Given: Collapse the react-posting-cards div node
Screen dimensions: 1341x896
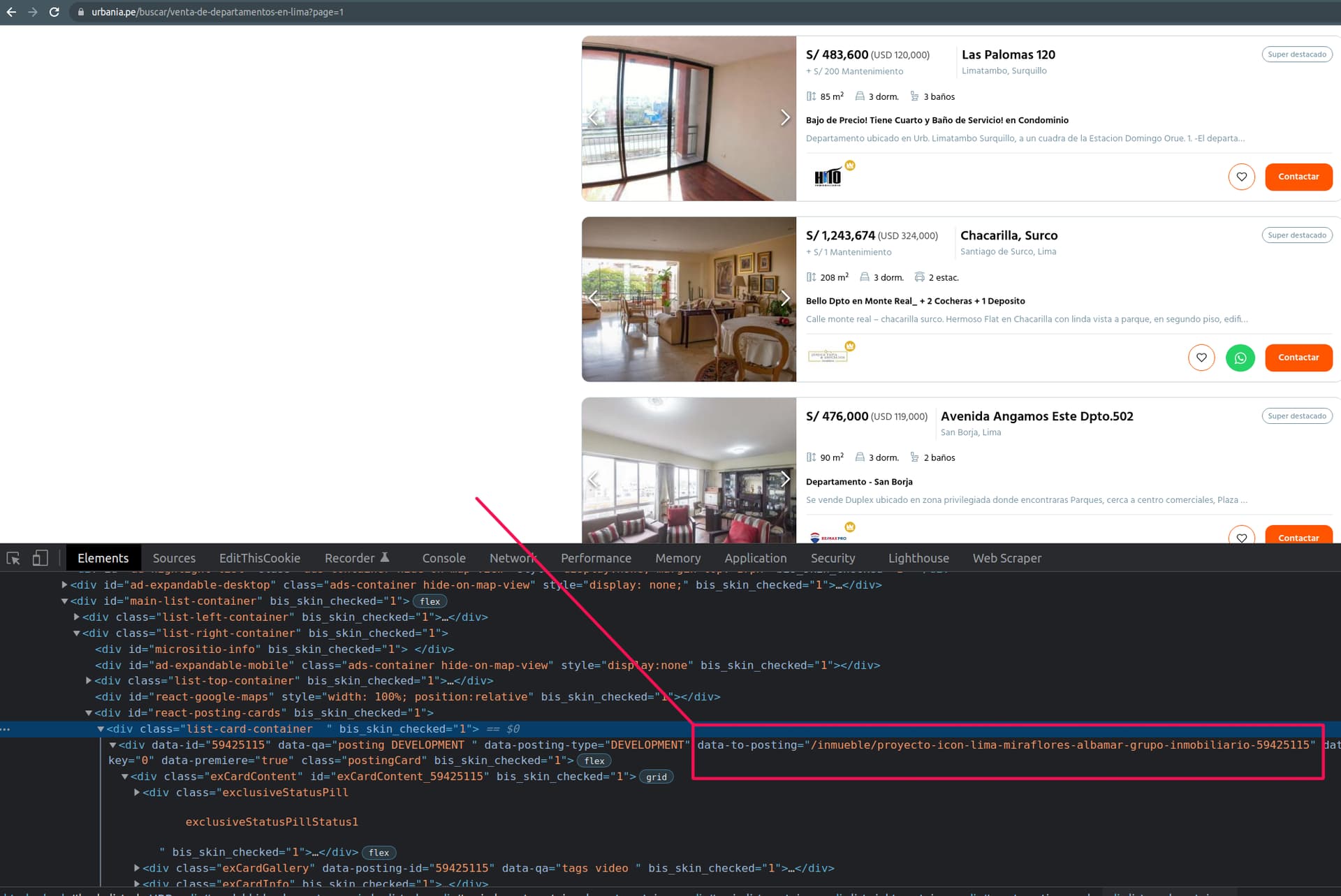Looking at the screenshot, I should click(x=89, y=713).
